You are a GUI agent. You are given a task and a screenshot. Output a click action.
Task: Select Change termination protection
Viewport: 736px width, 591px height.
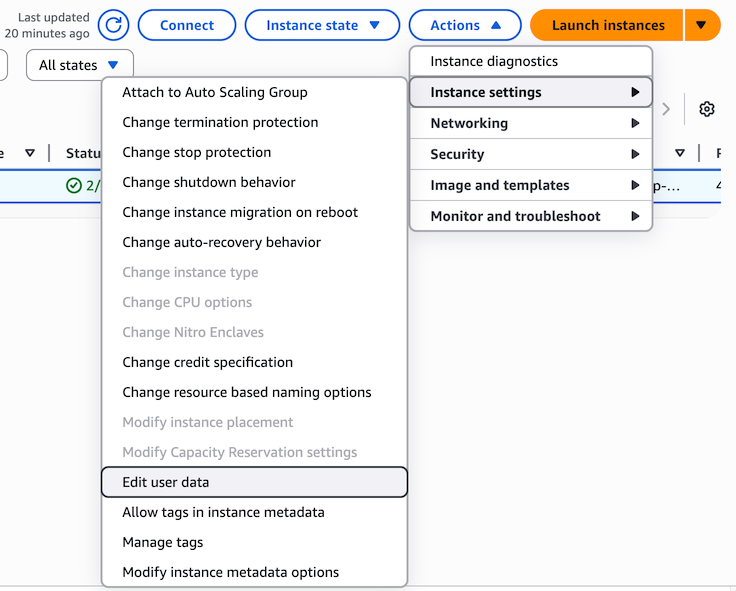tap(220, 122)
